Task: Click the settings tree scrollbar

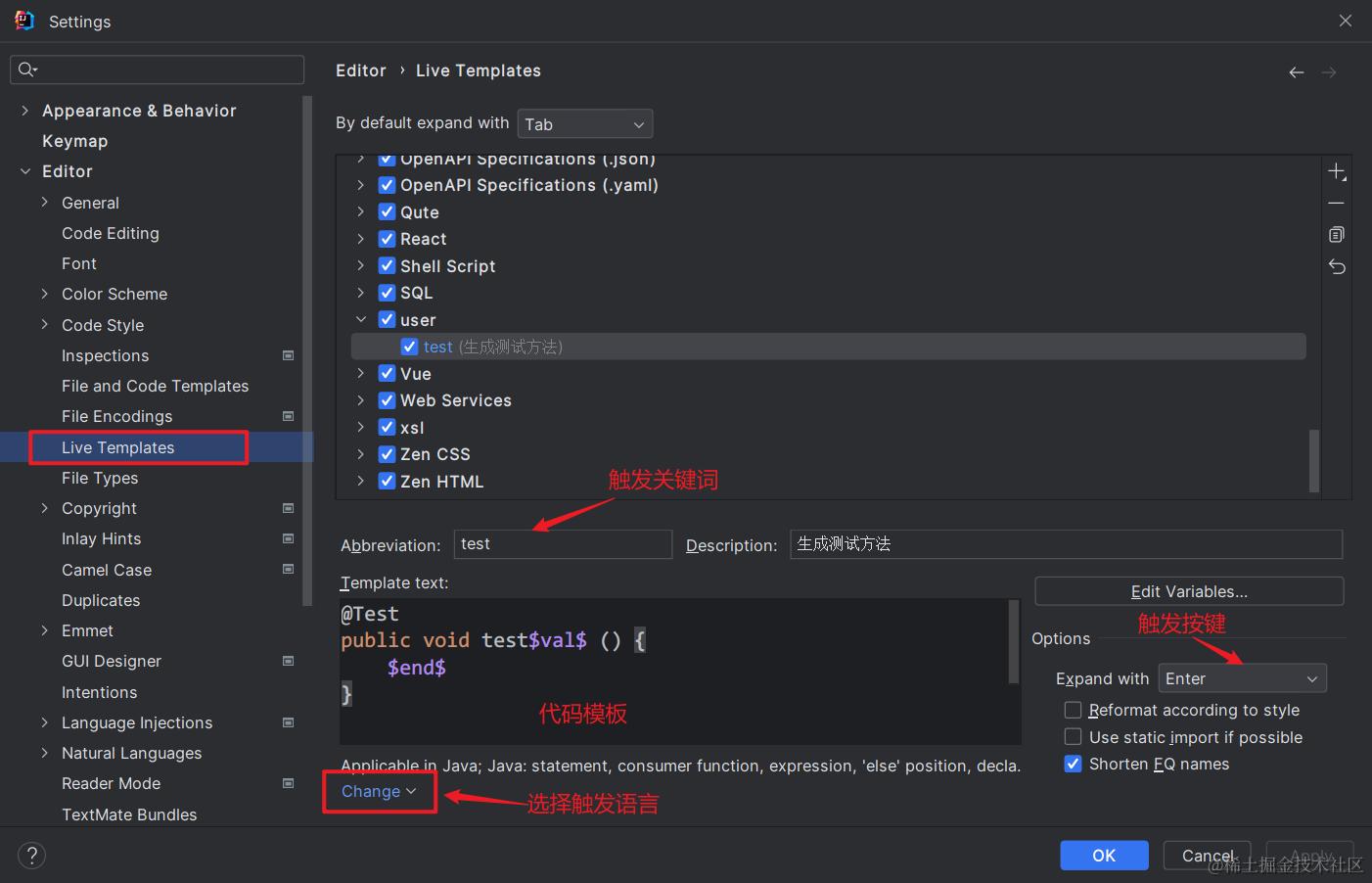Action: [308, 350]
